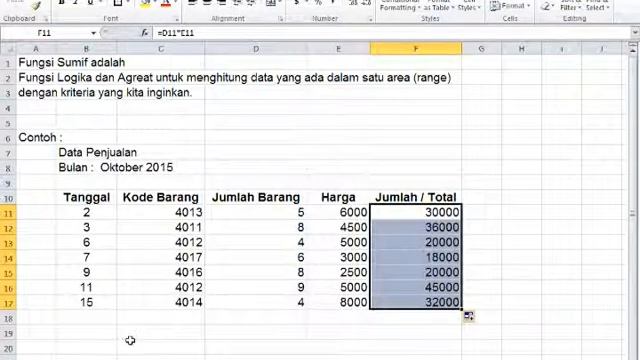Open Font group dialog launcher
The image size is (640, 360).
tap(177, 19)
